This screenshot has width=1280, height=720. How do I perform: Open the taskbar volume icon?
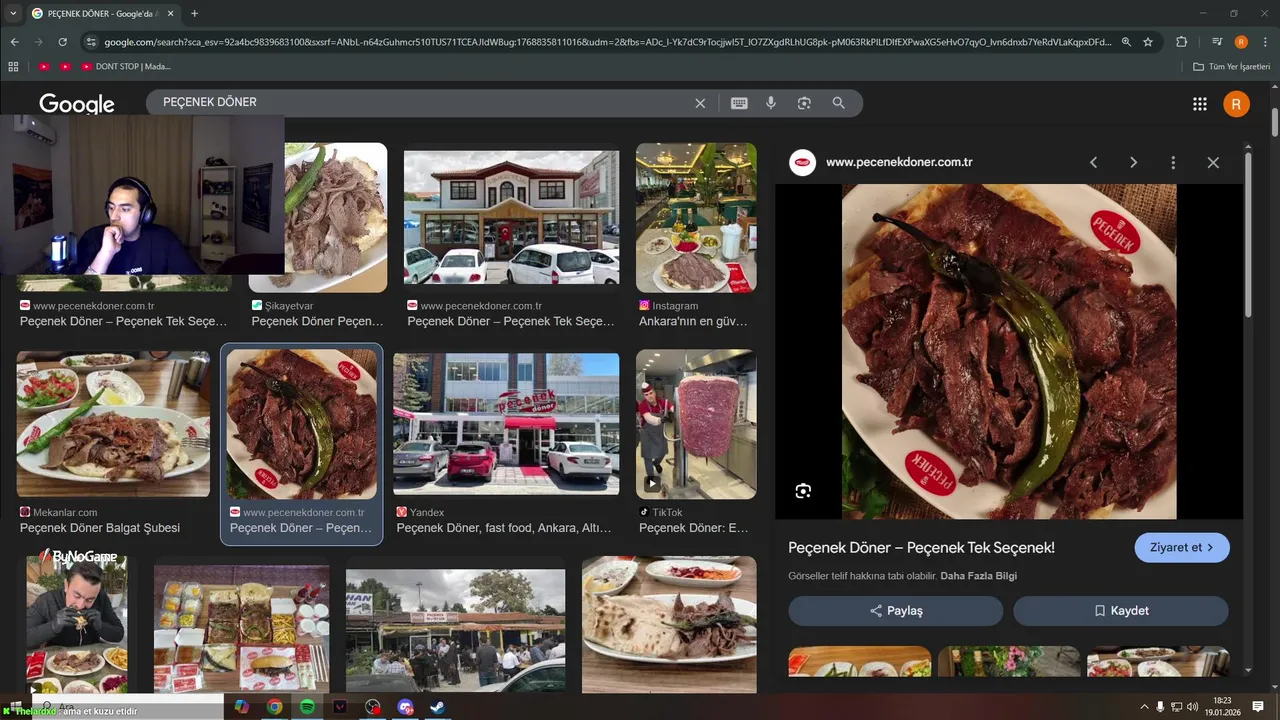(1192, 707)
